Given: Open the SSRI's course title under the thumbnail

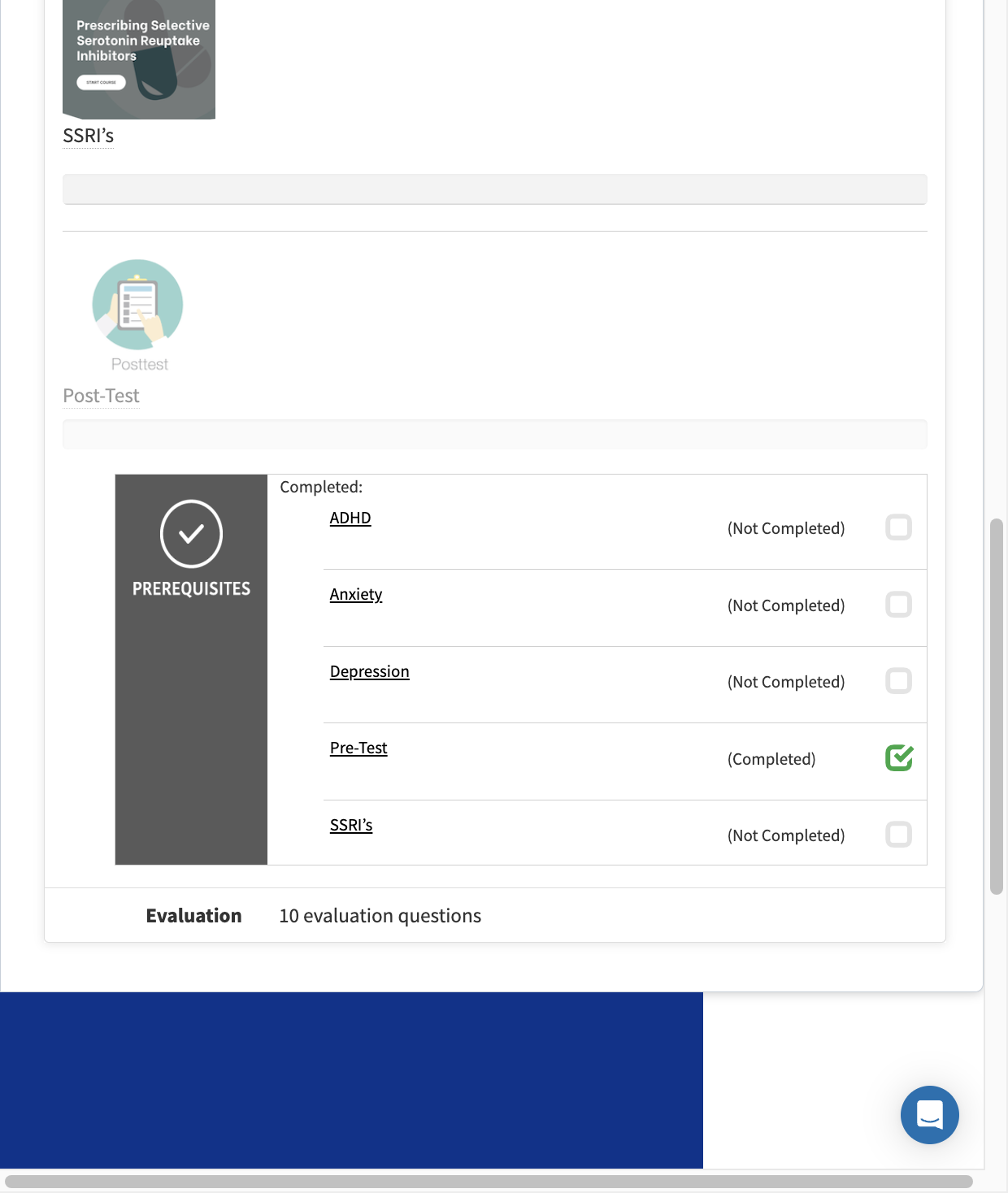Looking at the screenshot, I should (x=89, y=136).
